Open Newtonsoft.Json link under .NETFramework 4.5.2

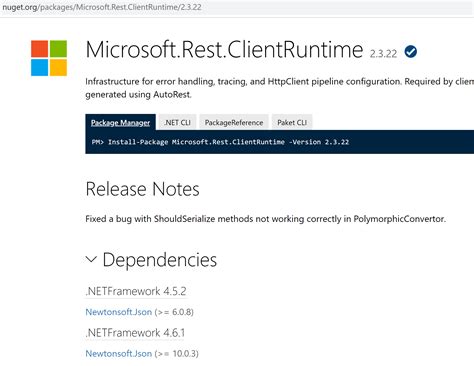click(119, 312)
